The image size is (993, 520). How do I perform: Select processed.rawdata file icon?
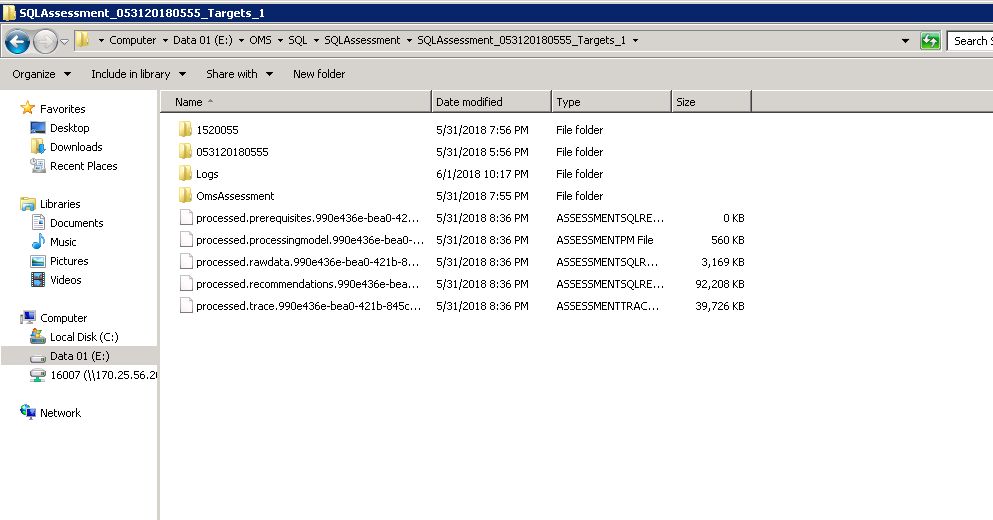pyautogui.click(x=186, y=262)
